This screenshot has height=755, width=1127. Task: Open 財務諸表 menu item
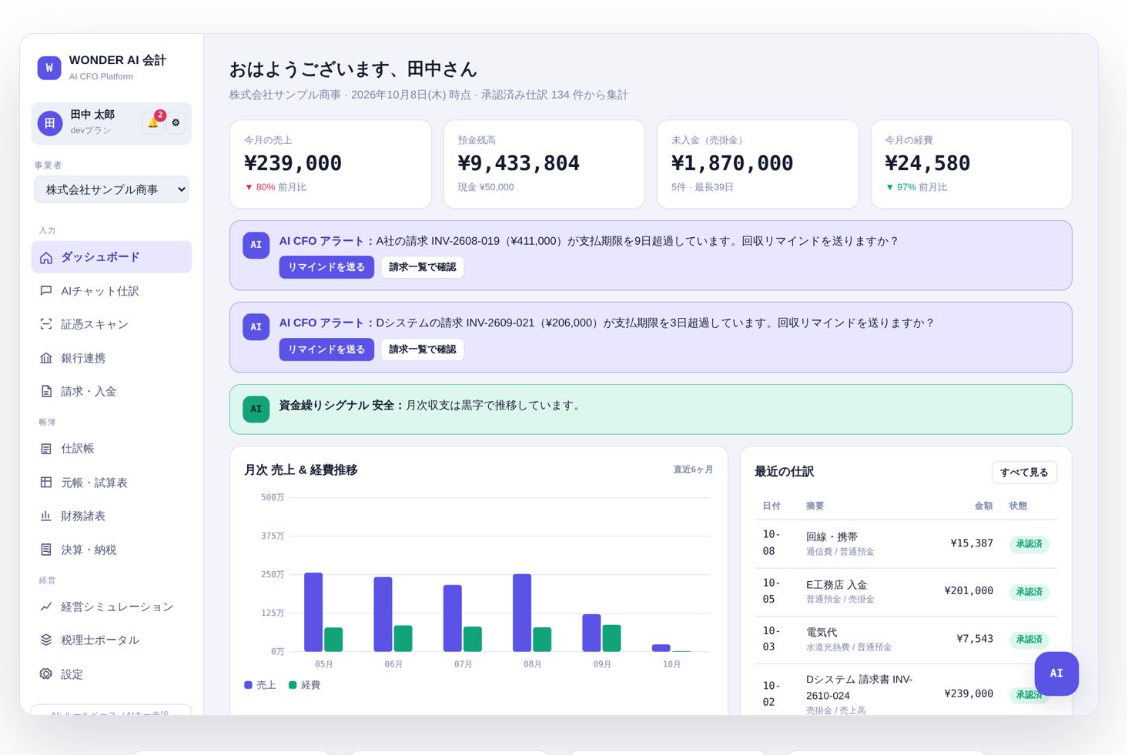[111, 516]
